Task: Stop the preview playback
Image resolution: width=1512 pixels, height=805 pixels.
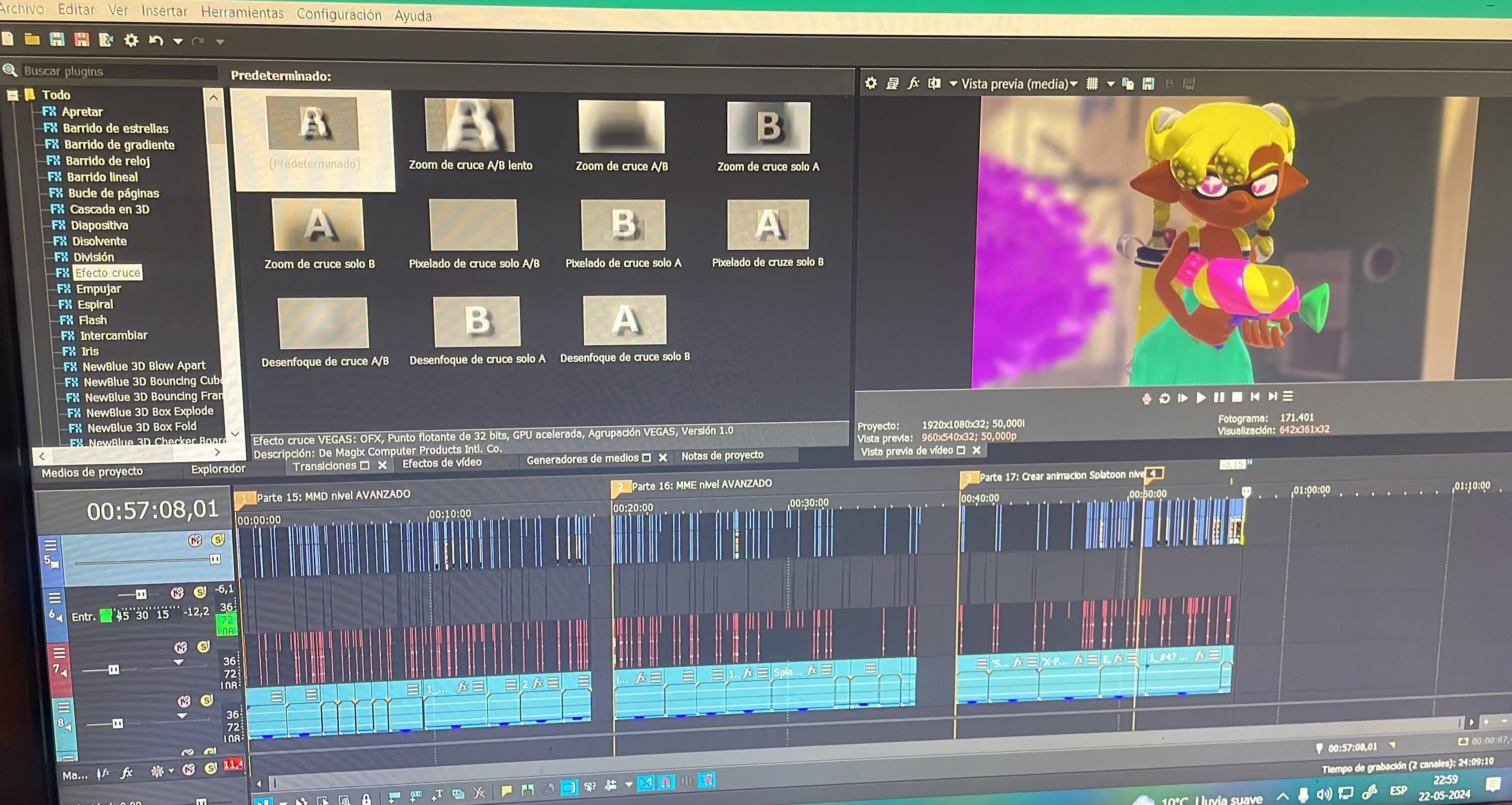Action: pos(1237,397)
